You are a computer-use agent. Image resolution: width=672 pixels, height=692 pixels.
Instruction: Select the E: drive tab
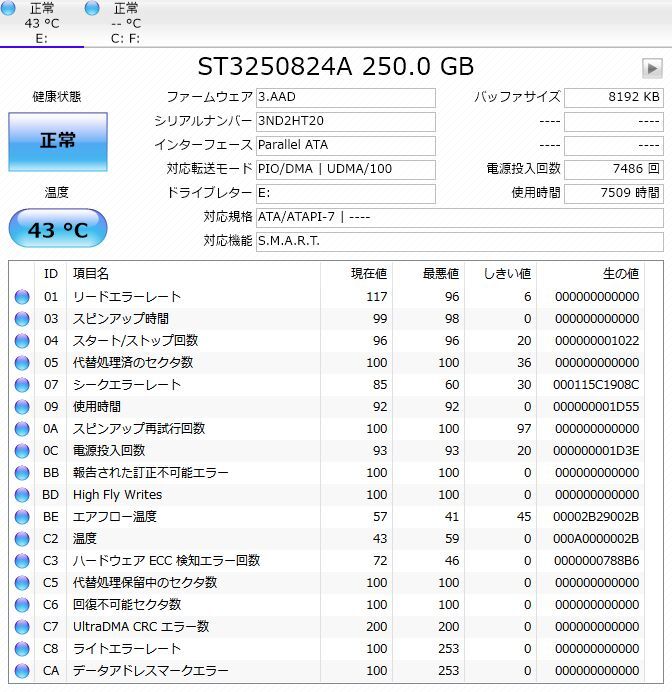coord(41,23)
